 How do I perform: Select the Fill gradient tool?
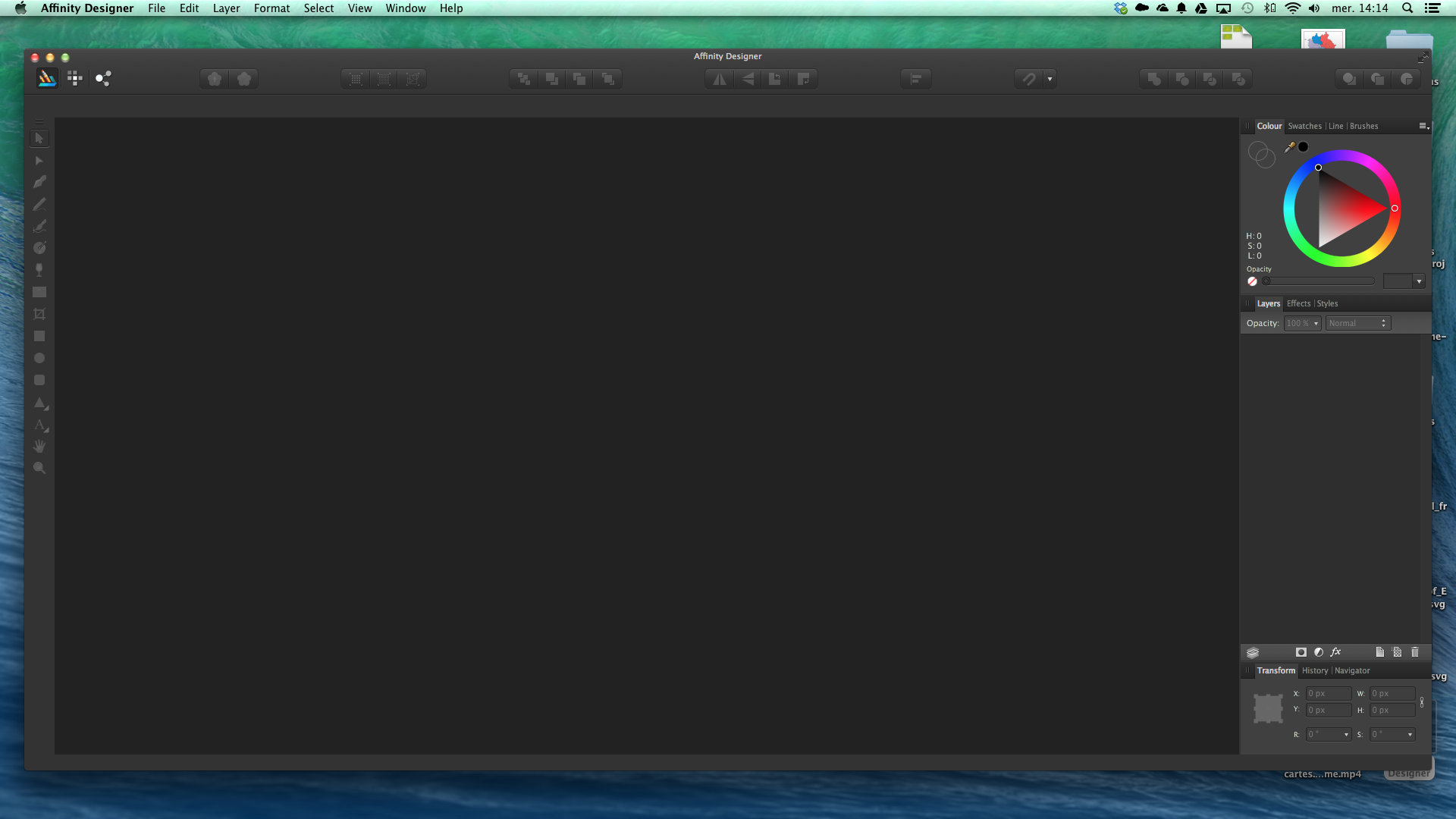[x=39, y=248]
